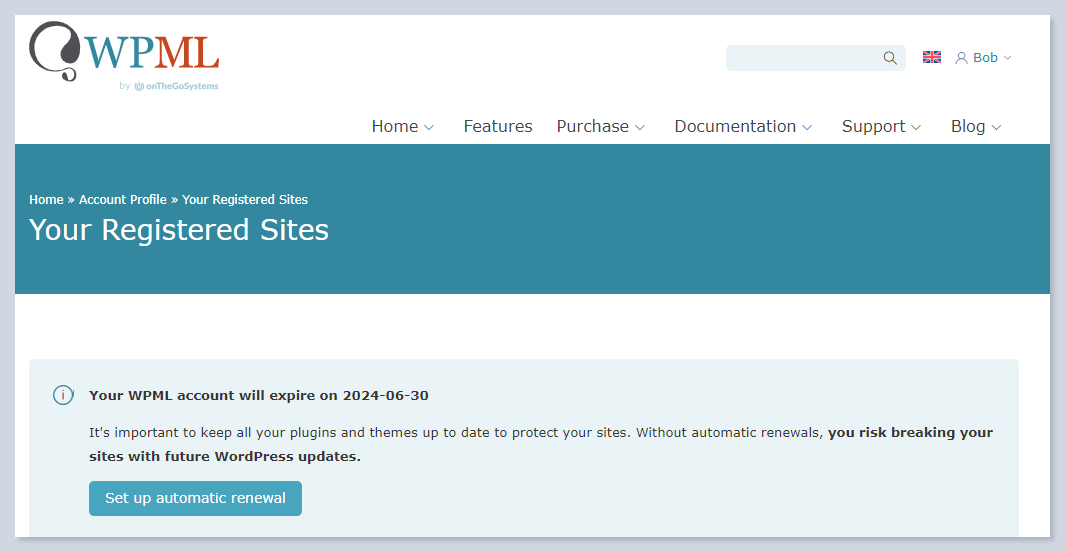This screenshot has width=1065, height=552.
Task: Expand the Blog menu chevron
Action: (x=996, y=127)
